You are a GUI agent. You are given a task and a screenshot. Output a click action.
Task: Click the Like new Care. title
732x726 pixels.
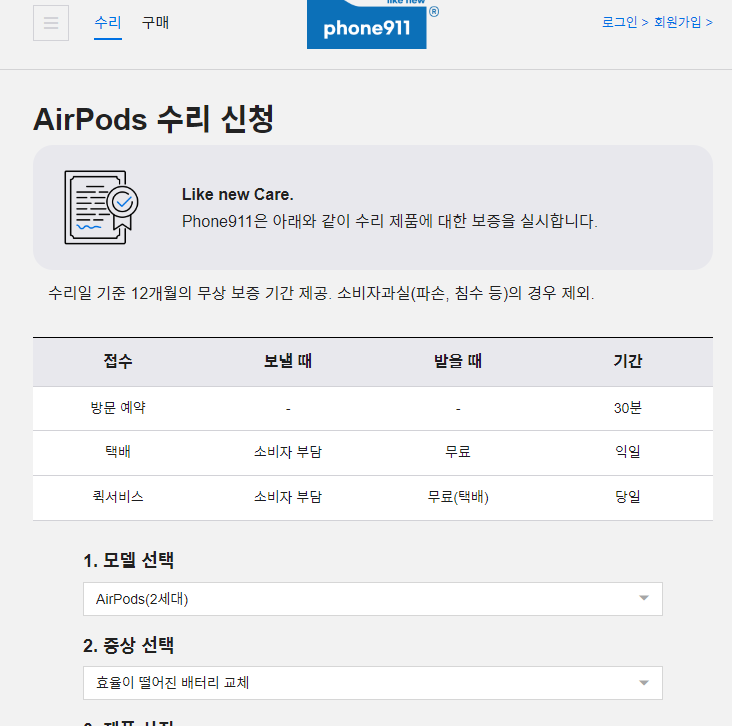pos(238,195)
